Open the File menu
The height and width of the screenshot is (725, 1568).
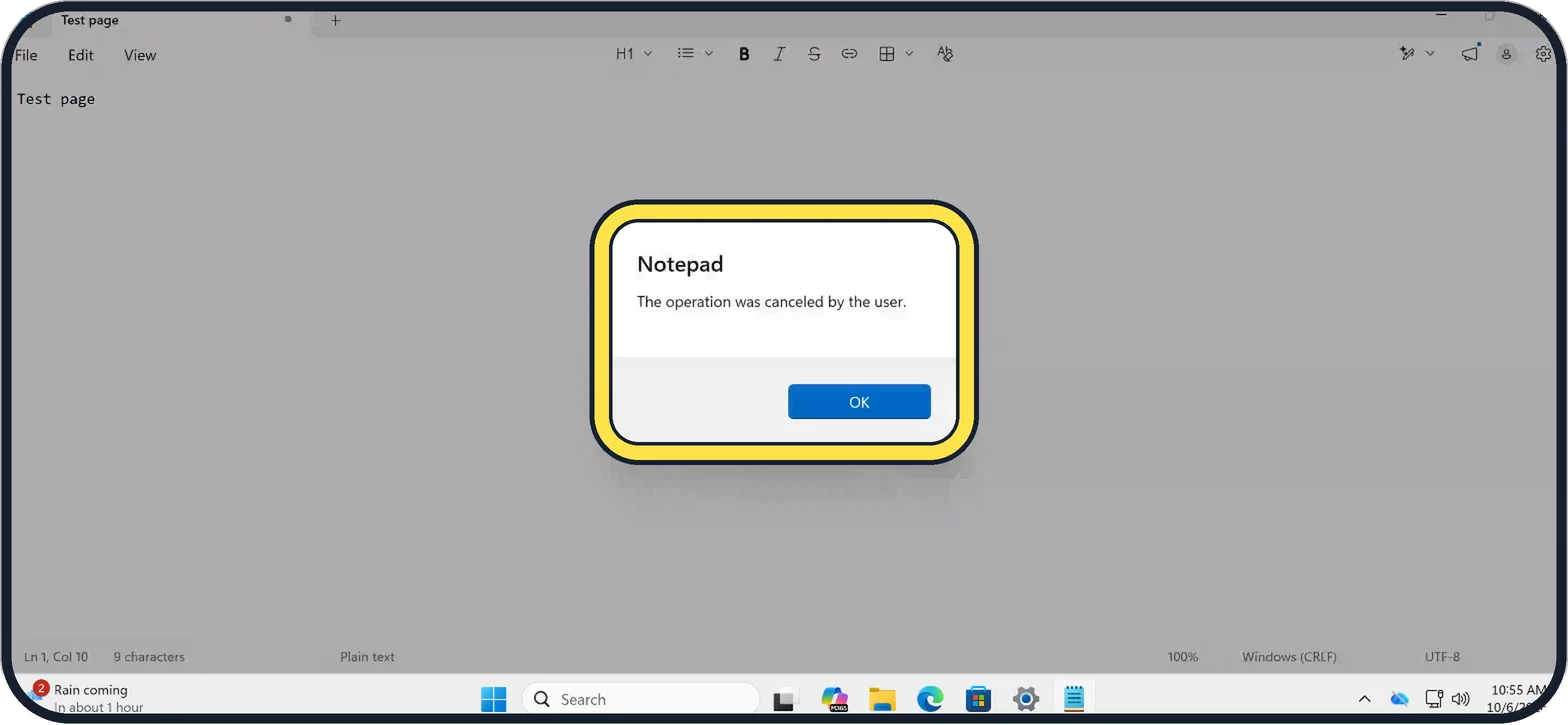coord(26,55)
